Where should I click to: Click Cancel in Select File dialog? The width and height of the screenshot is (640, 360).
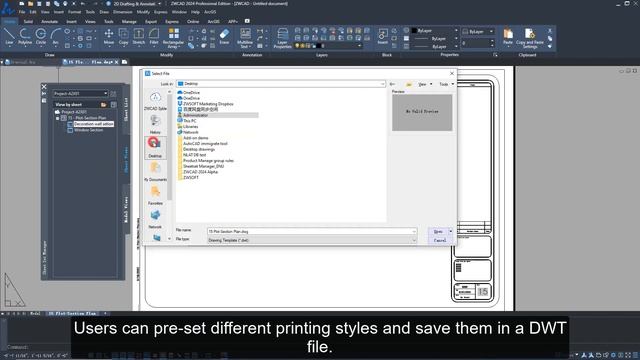pos(440,240)
